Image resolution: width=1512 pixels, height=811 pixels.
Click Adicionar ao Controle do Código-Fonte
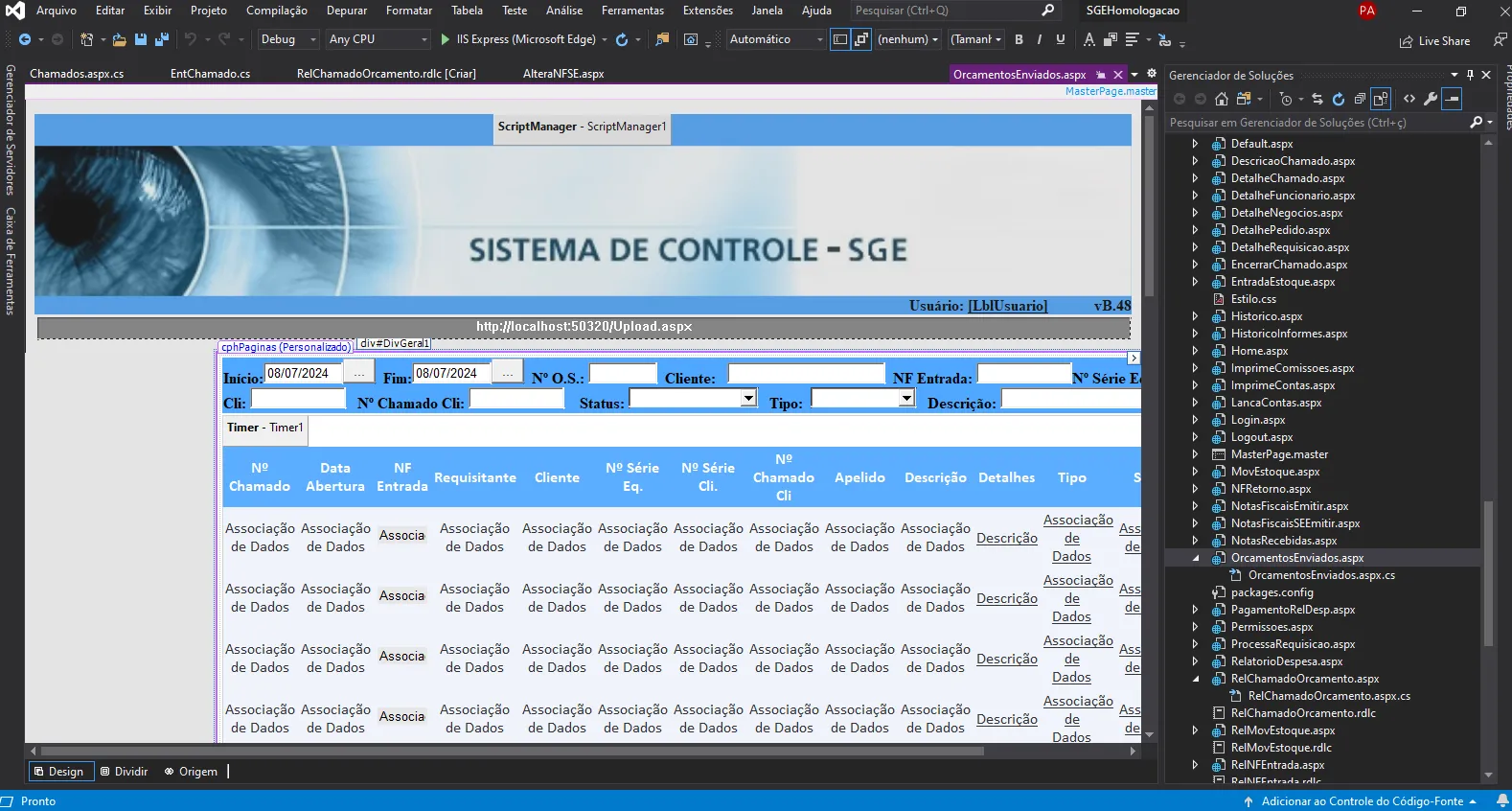click(x=1362, y=801)
